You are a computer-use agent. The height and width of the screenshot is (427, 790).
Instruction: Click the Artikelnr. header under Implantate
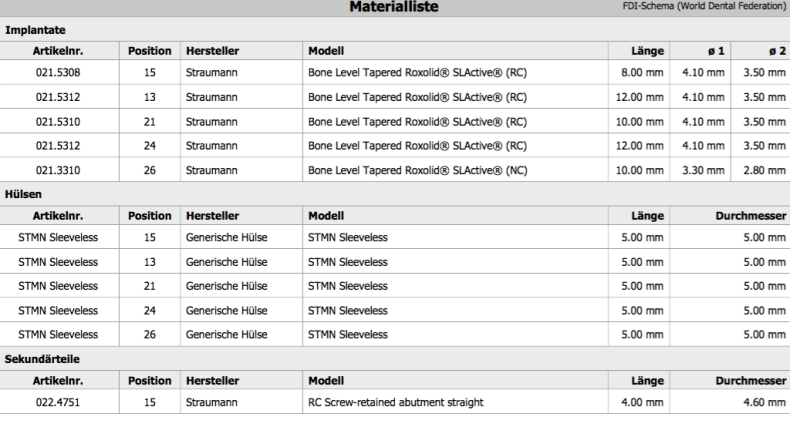point(58,51)
